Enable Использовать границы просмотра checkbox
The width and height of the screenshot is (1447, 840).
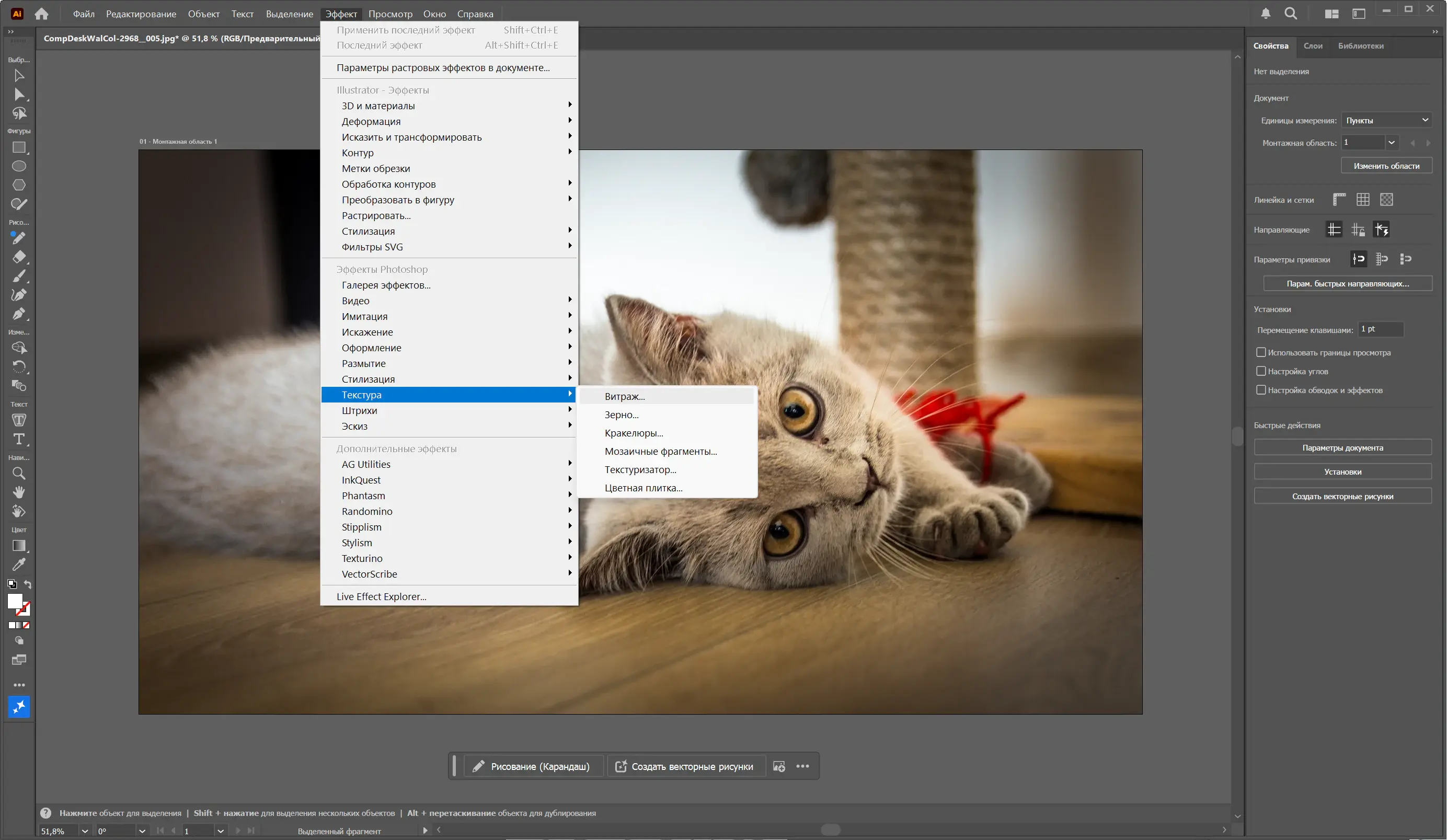[x=1261, y=352]
